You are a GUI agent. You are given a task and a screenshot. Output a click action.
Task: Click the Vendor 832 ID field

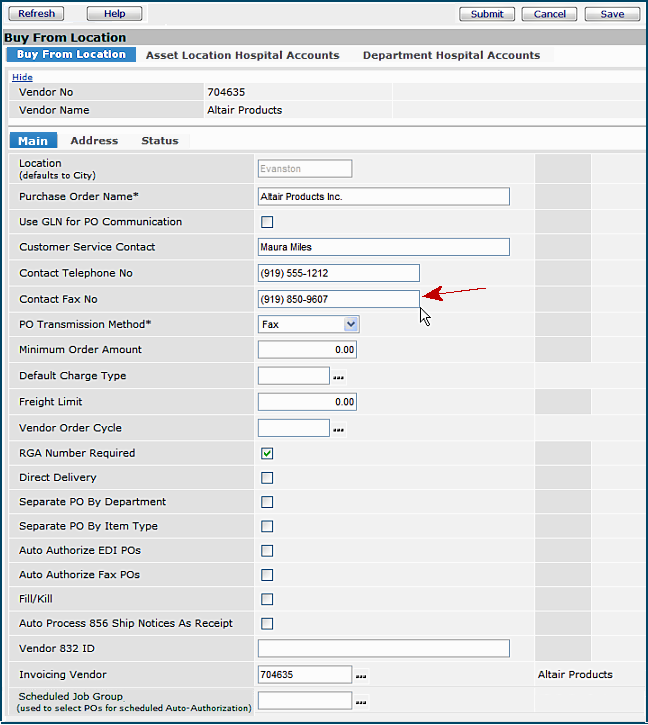tap(383, 649)
